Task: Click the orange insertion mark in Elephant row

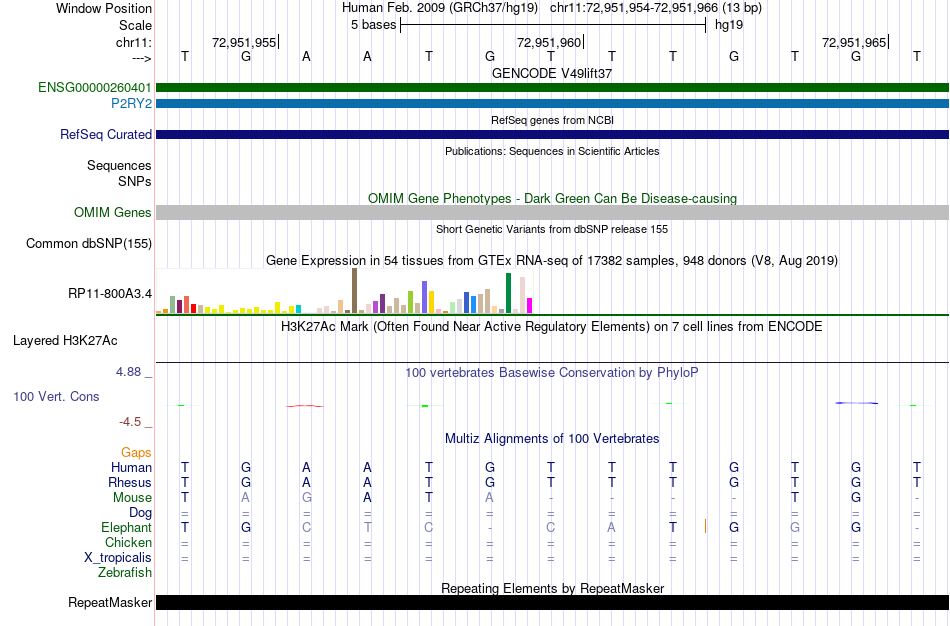Action: click(705, 526)
